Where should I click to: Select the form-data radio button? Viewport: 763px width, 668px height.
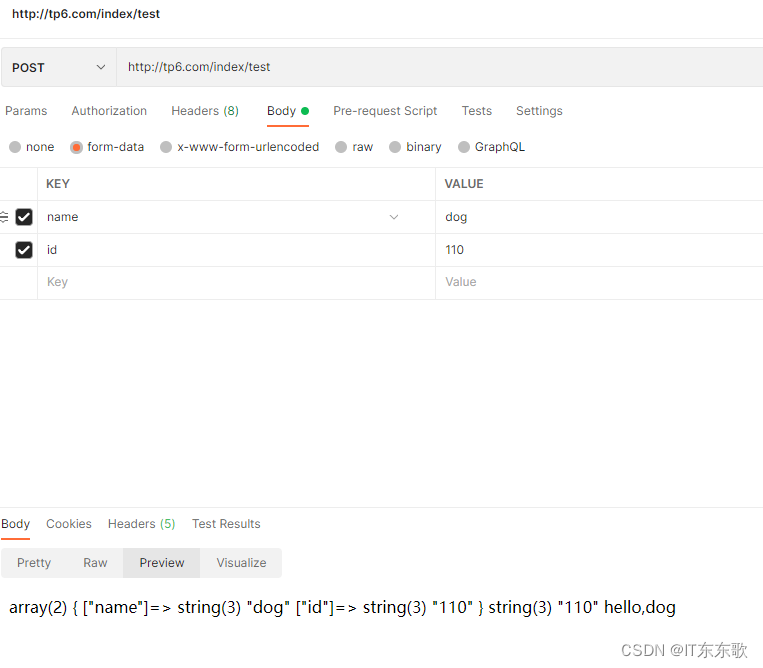(x=76, y=147)
